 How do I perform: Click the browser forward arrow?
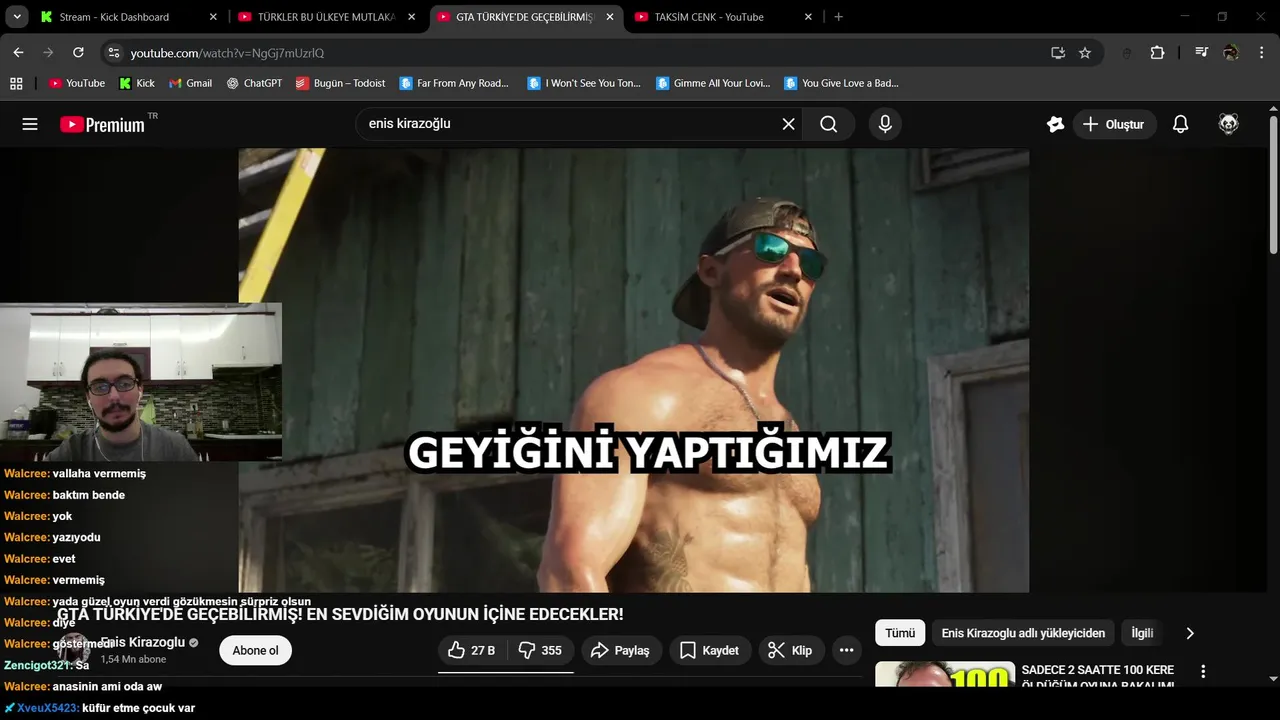coord(48,52)
